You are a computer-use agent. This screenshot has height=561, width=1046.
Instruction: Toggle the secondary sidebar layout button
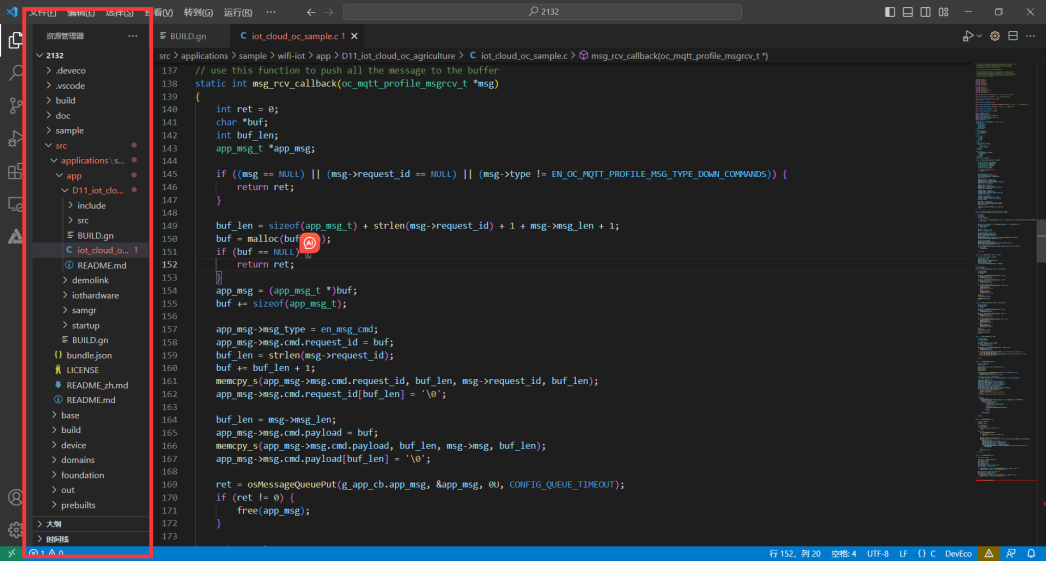(926, 12)
